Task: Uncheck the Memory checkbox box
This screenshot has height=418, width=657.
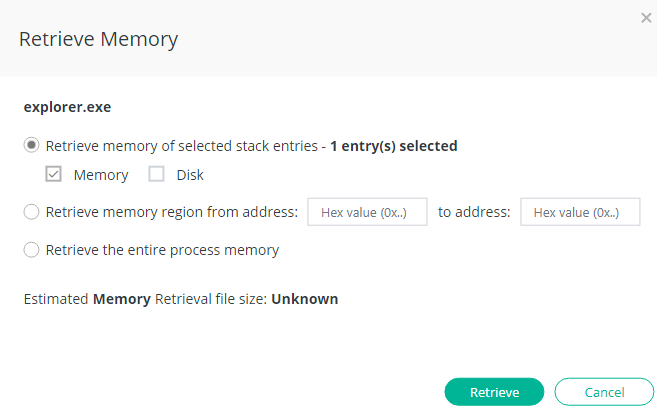Action: click(x=54, y=175)
